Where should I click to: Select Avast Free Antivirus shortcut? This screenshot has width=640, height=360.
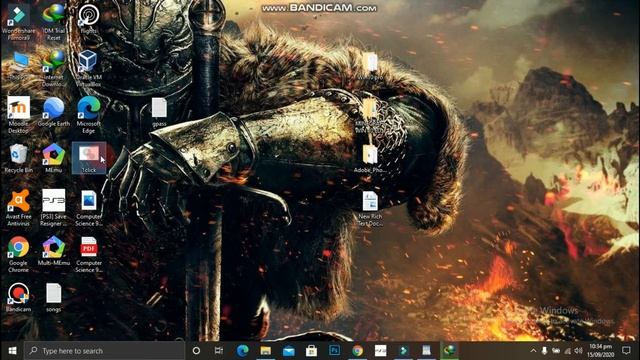18,208
